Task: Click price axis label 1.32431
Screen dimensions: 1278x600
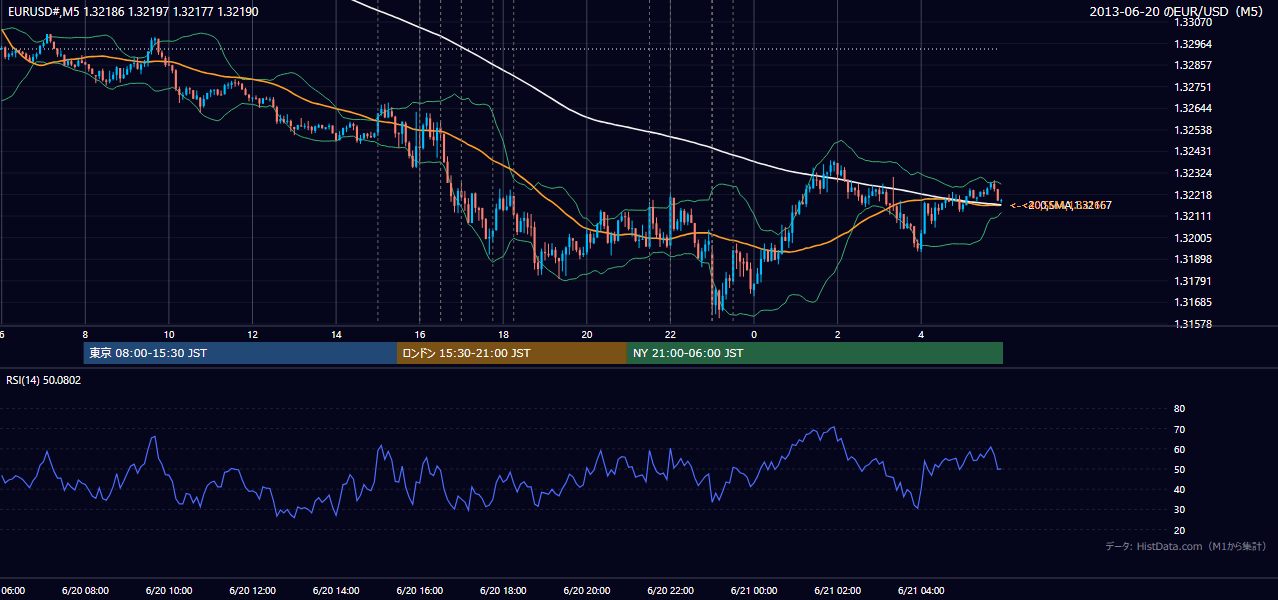Action: click(x=1194, y=151)
